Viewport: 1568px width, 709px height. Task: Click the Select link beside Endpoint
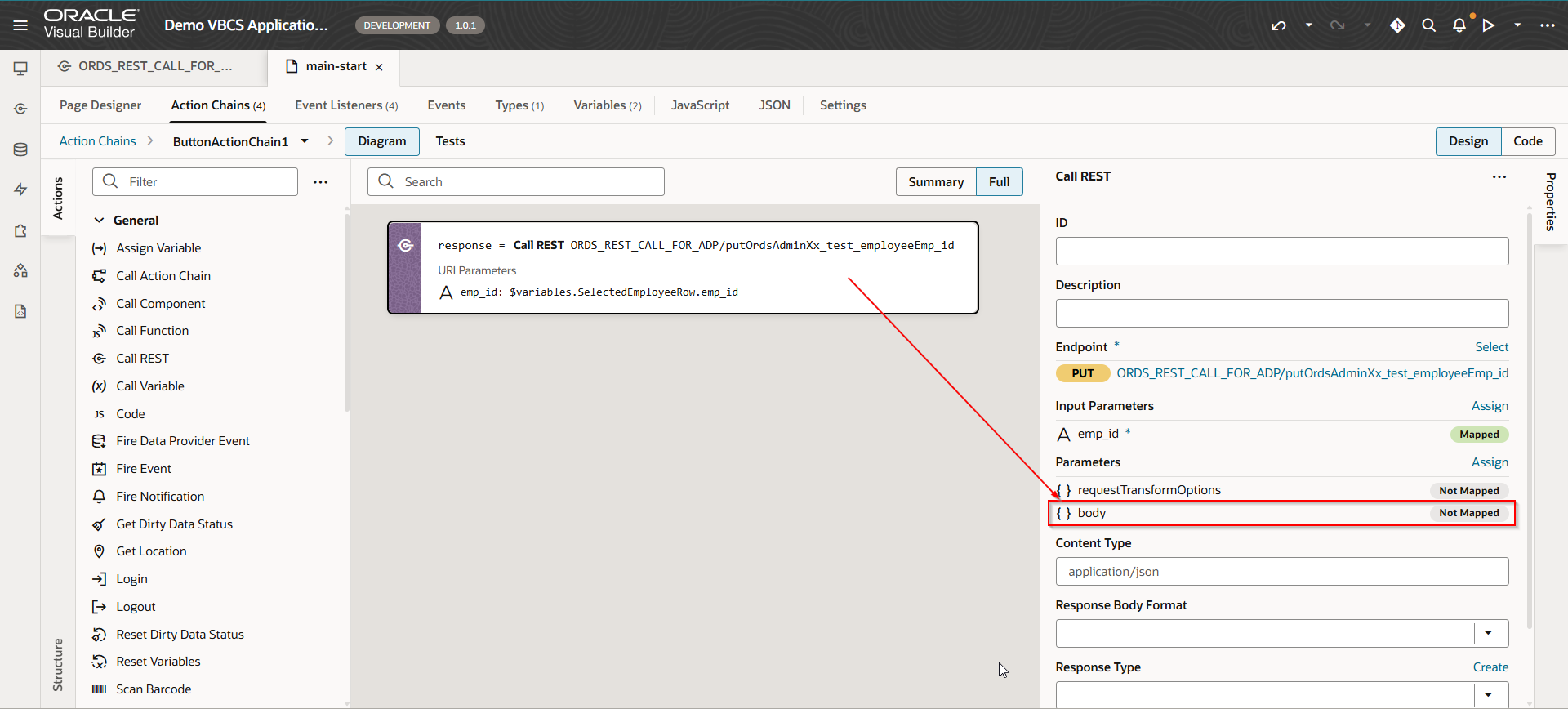coord(1491,347)
